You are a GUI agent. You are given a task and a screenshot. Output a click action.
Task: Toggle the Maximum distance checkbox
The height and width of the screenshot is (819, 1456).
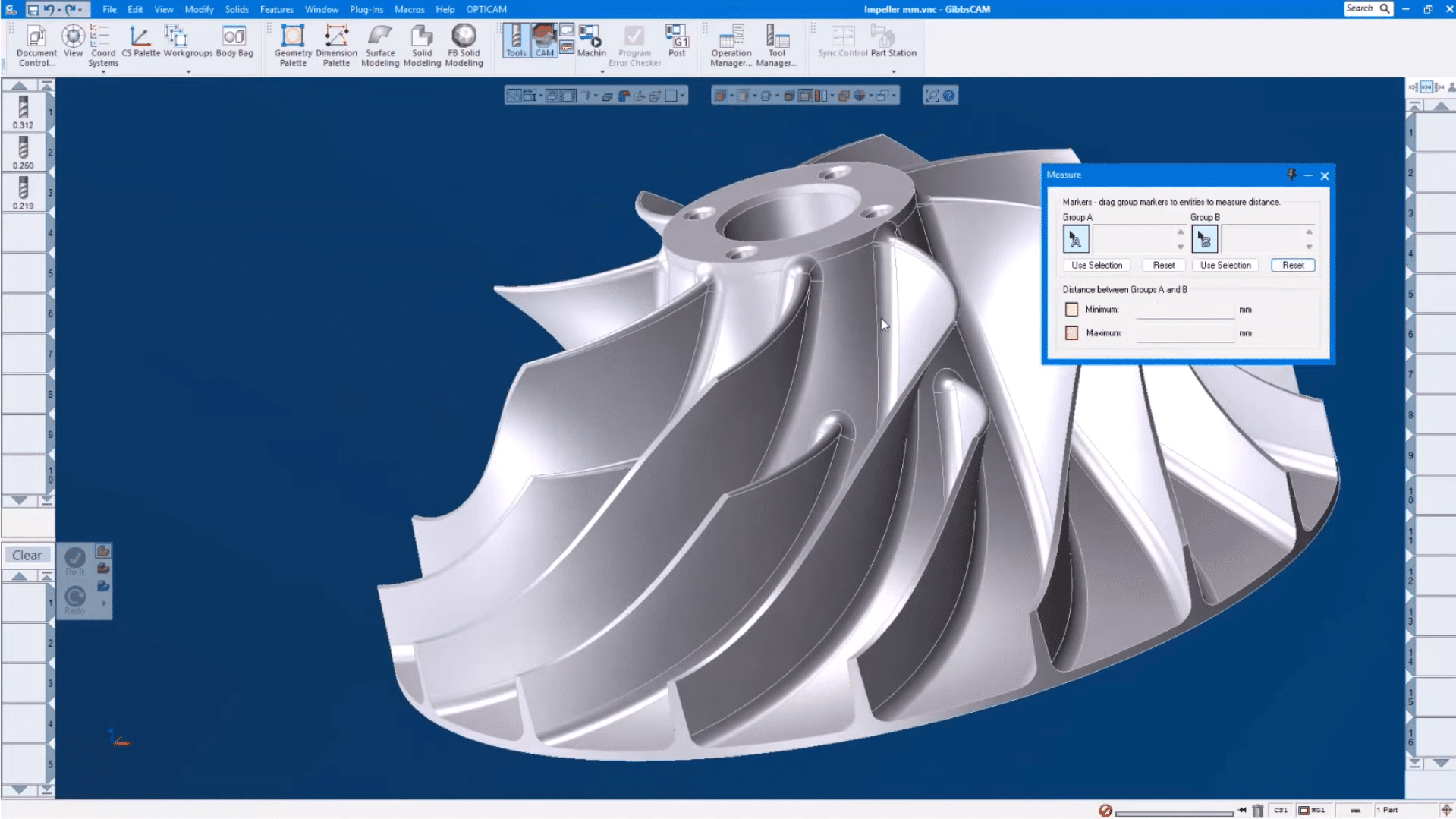click(x=1071, y=333)
